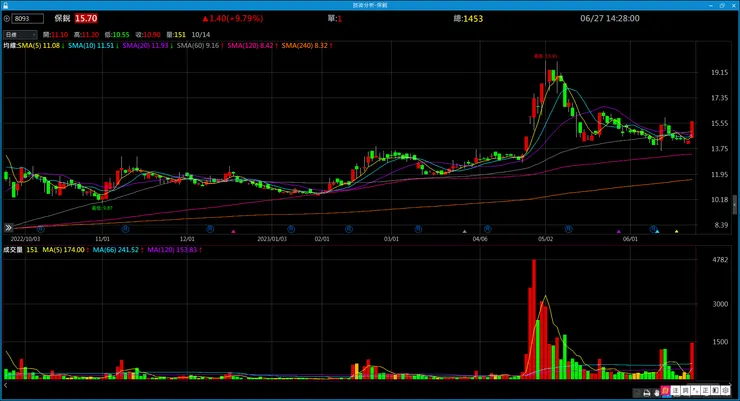Click the monthly circle marker after 05/02

[568, 229]
